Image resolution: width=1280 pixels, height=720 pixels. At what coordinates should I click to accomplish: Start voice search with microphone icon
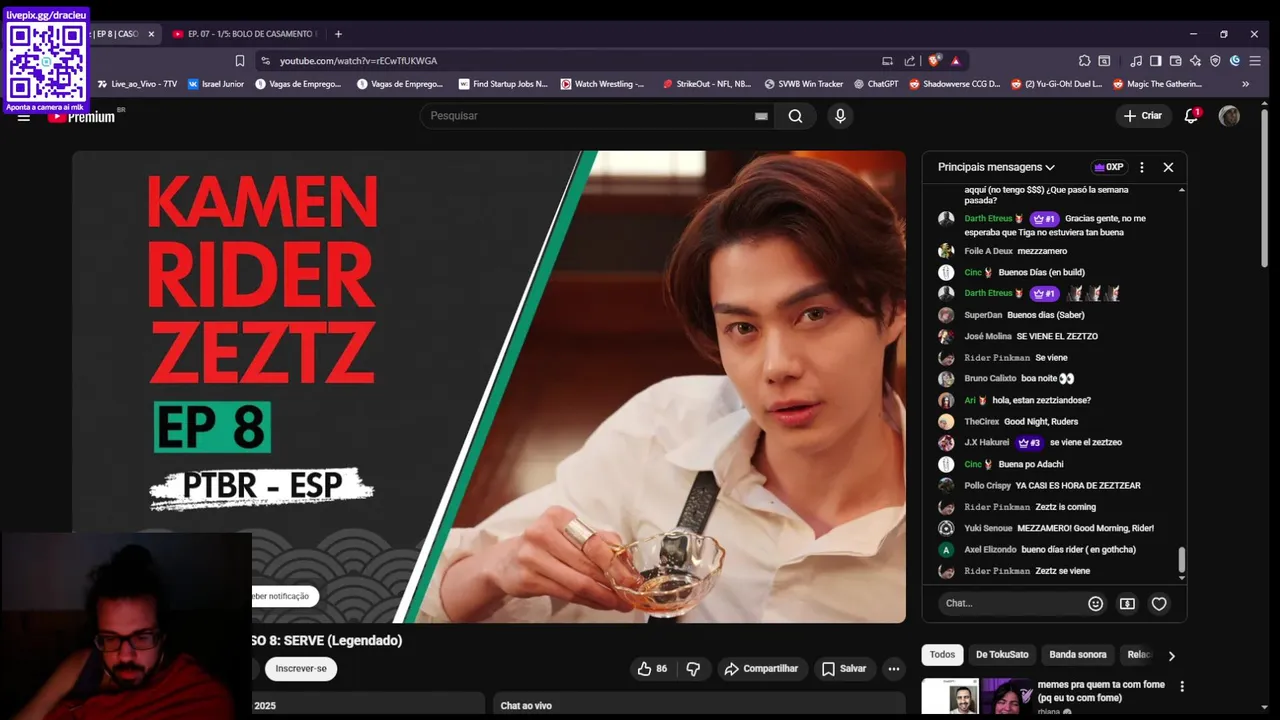tap(840, 116)
